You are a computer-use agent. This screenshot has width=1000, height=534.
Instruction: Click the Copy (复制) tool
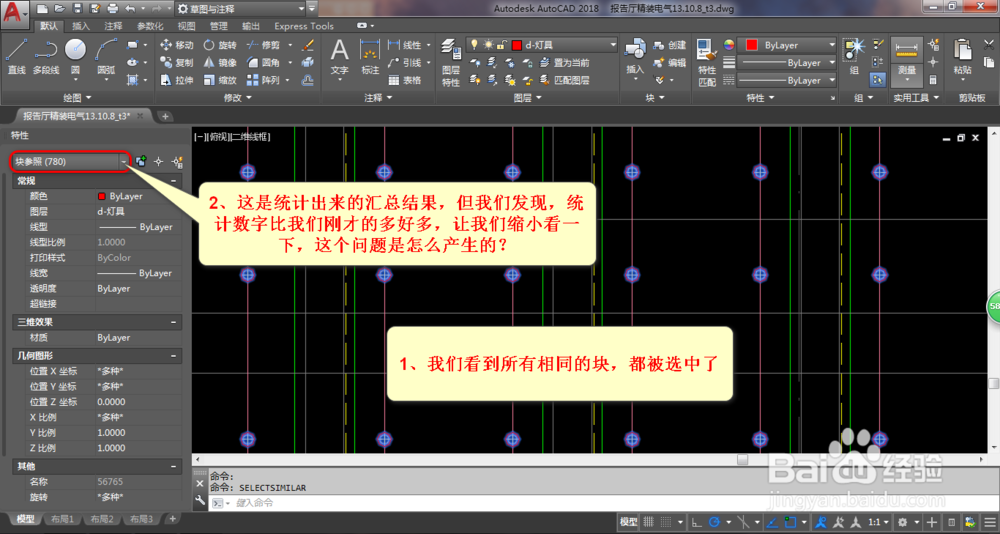pos(177,63)
